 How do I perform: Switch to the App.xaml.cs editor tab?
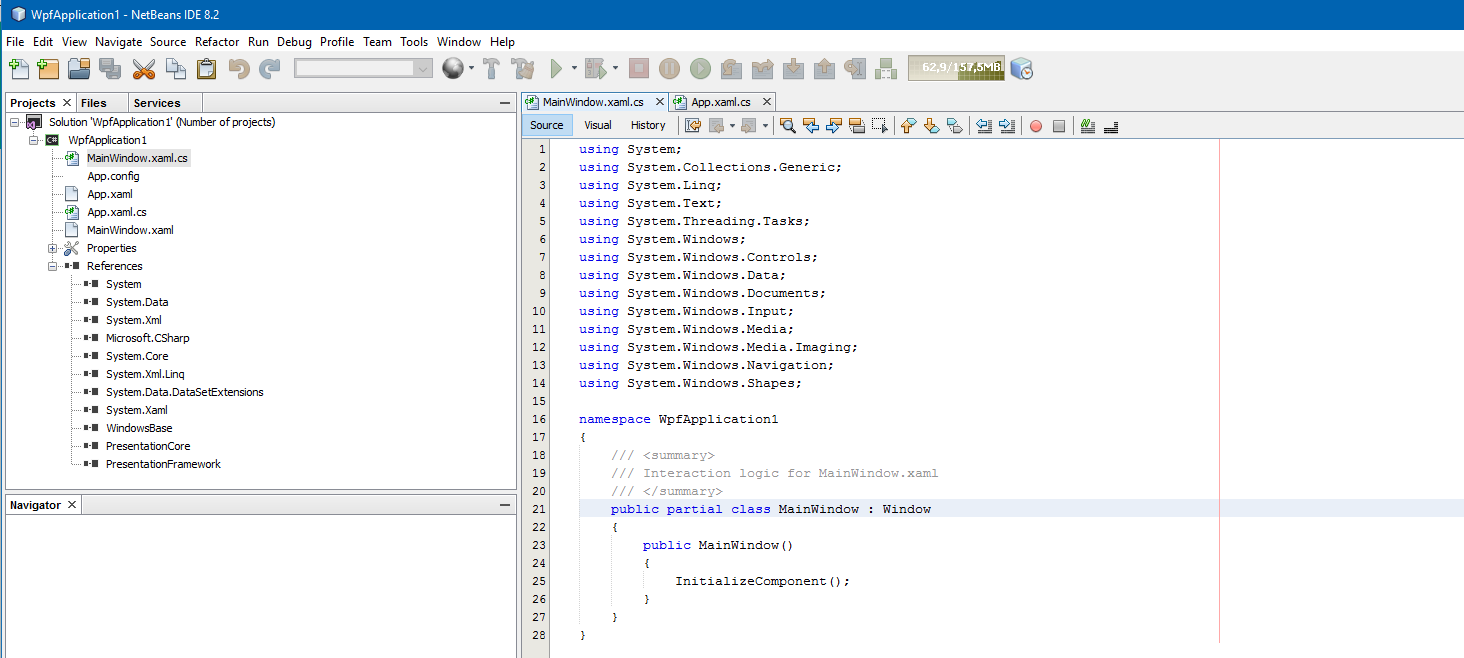click(720, 102)
